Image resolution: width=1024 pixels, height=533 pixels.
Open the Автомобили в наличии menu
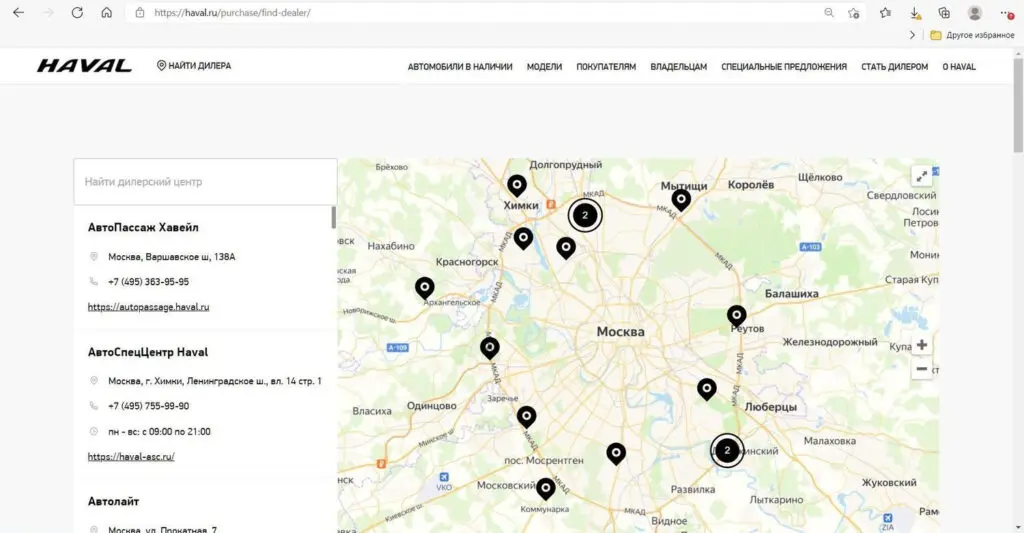pos(460,67)
